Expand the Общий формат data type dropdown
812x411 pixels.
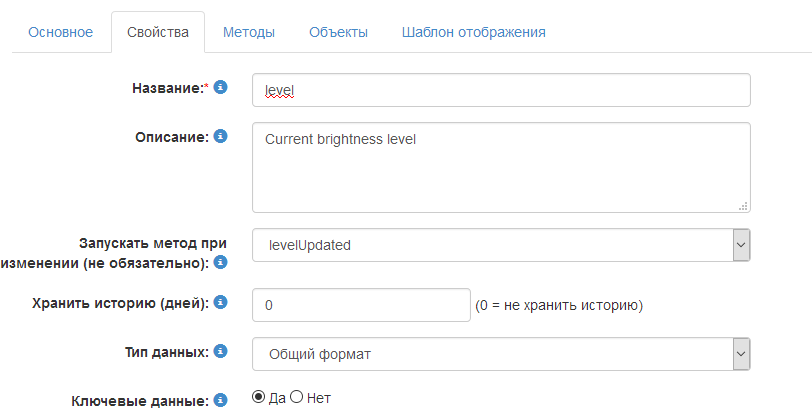[x=501, y=353]
